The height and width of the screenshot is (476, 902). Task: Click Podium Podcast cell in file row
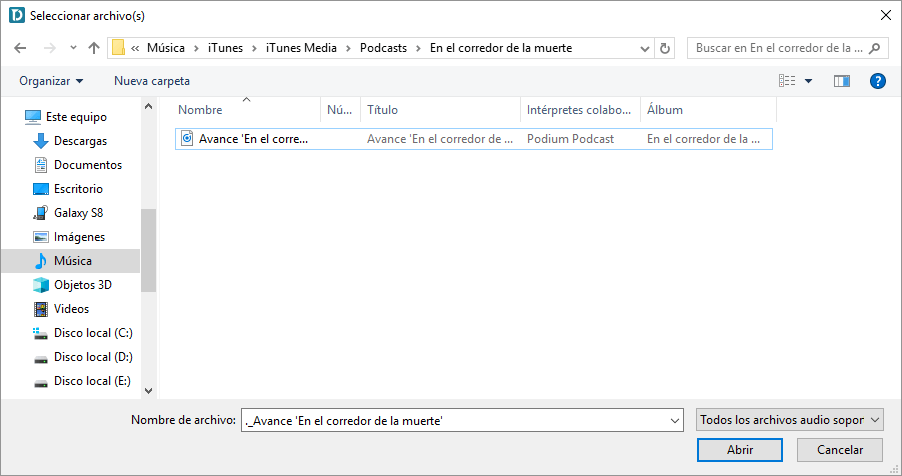coord(570,139)
